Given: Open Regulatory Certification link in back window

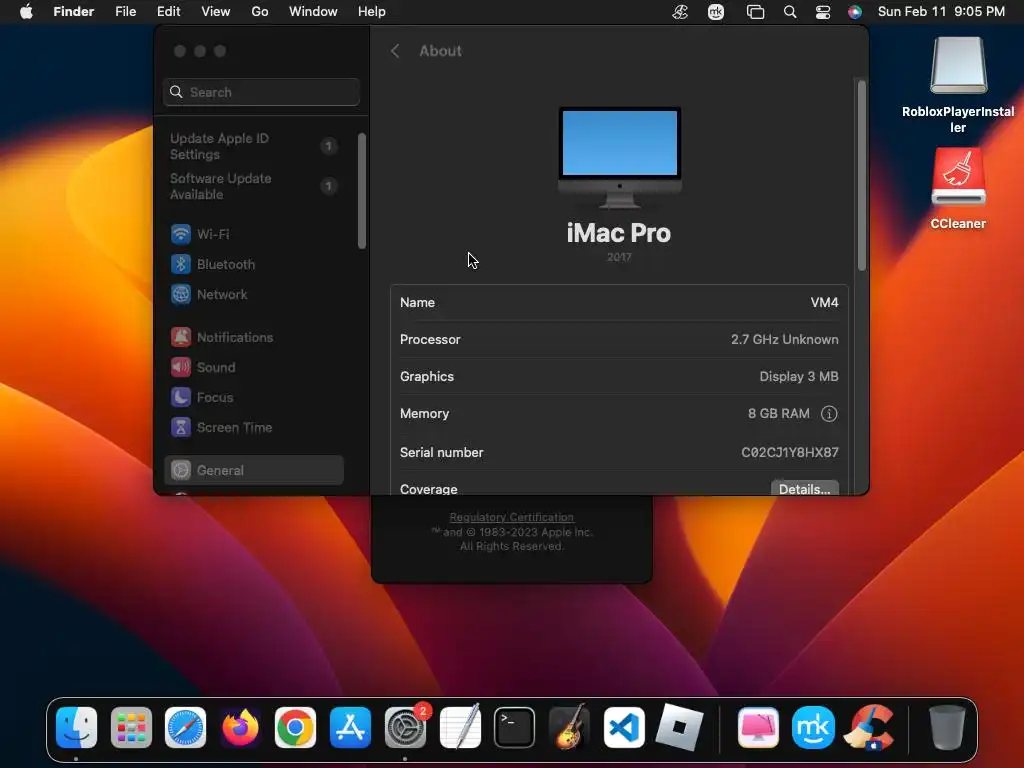Looking at the screenshot, I should [x=511, y=517].
